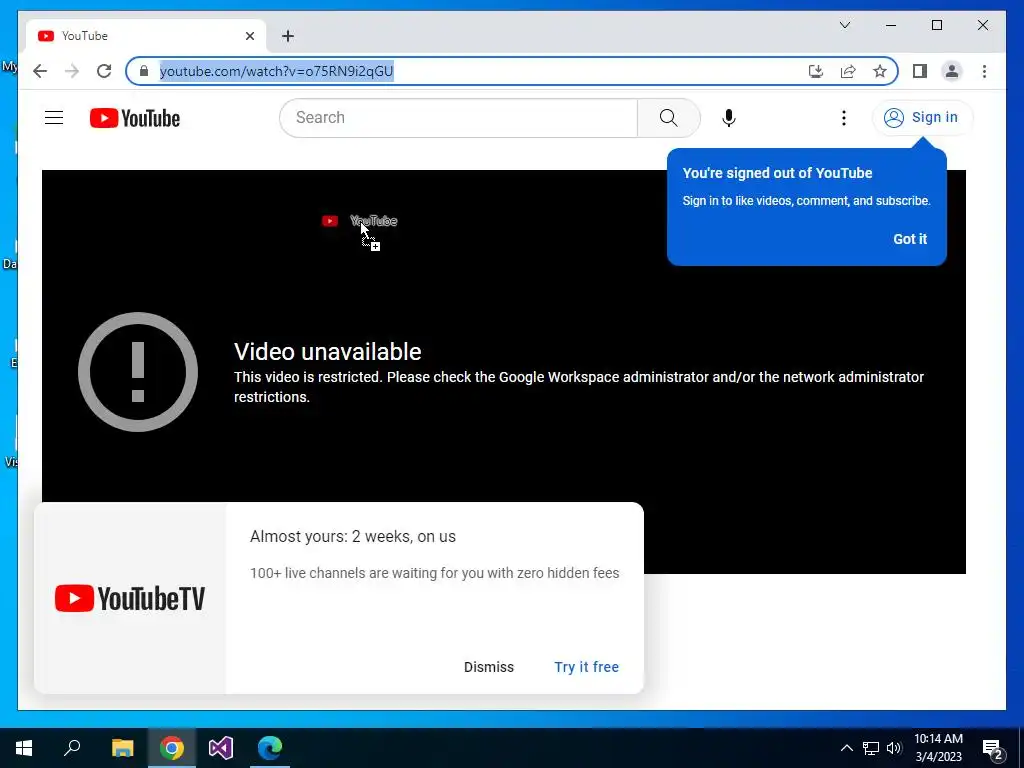The image size is (1024, 768).
Task: Click the 'Video unavailable' heading
Action: tap(328, 352)
